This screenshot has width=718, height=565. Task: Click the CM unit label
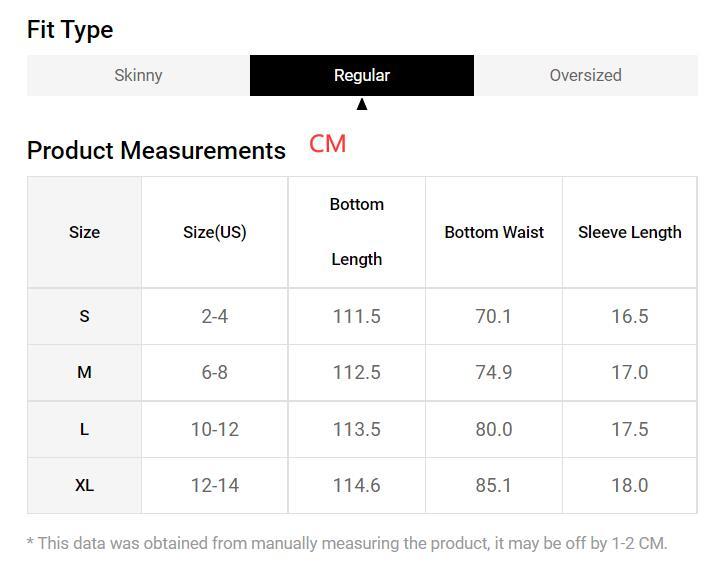[327, 144]
